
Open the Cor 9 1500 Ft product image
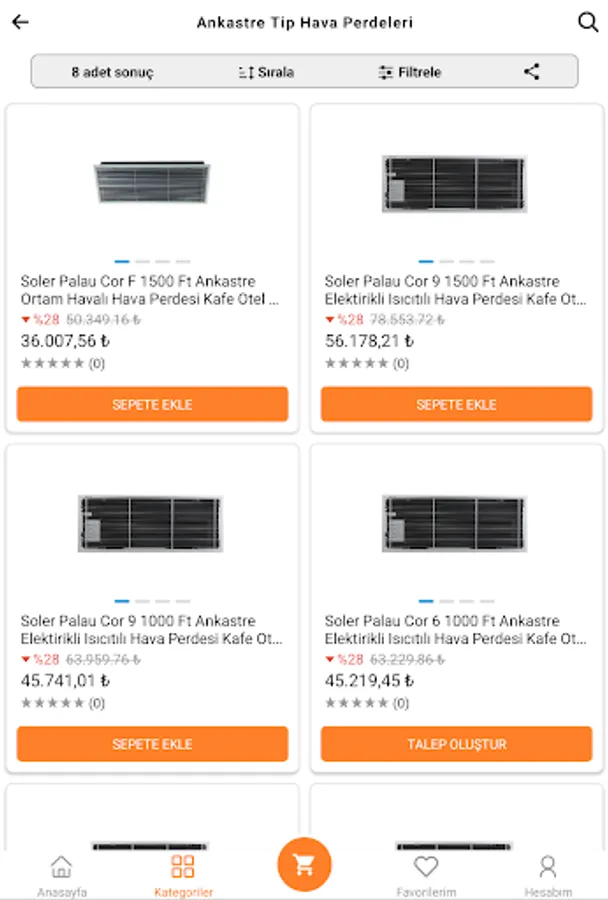click(x=456, y=184)
